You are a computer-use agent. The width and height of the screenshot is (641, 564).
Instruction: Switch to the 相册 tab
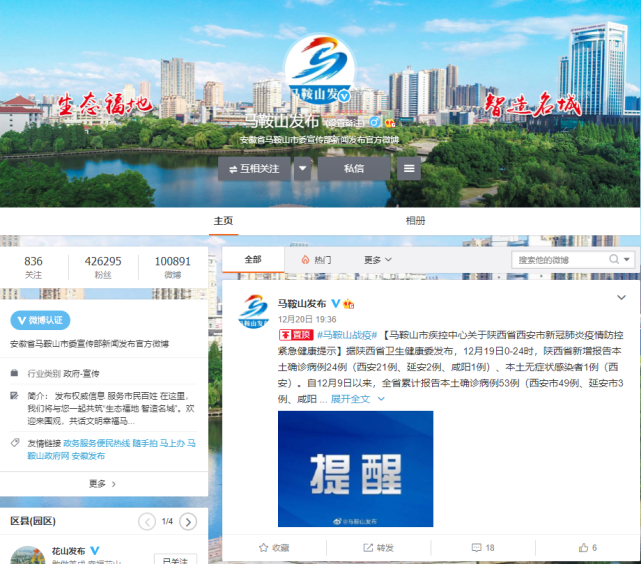(415, 221)
